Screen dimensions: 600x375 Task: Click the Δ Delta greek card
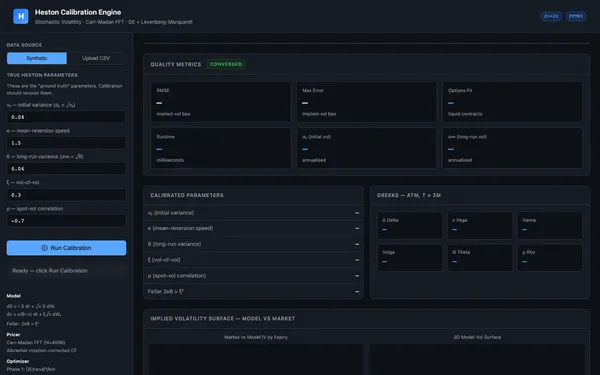[x=410, y=225]
